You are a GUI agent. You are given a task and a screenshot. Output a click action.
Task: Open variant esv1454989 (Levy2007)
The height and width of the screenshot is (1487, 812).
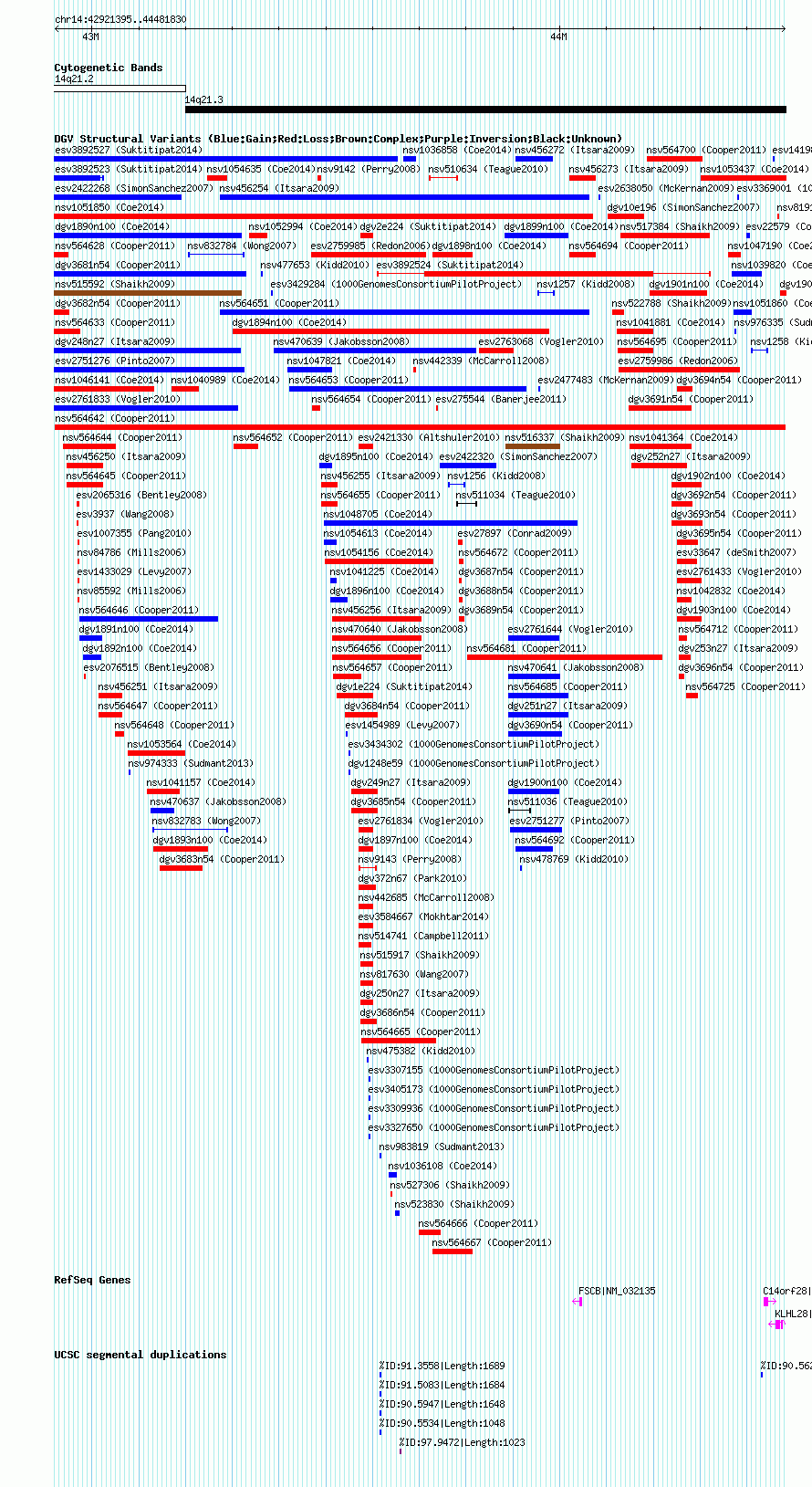(402, 725)
